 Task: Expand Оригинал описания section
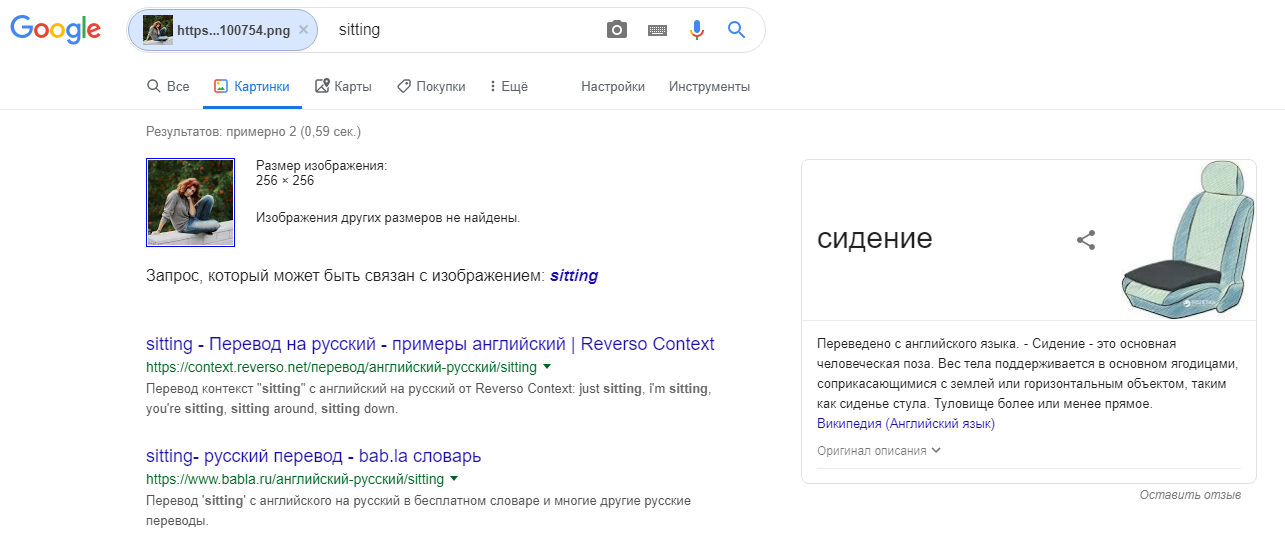[x=879, y=451]
